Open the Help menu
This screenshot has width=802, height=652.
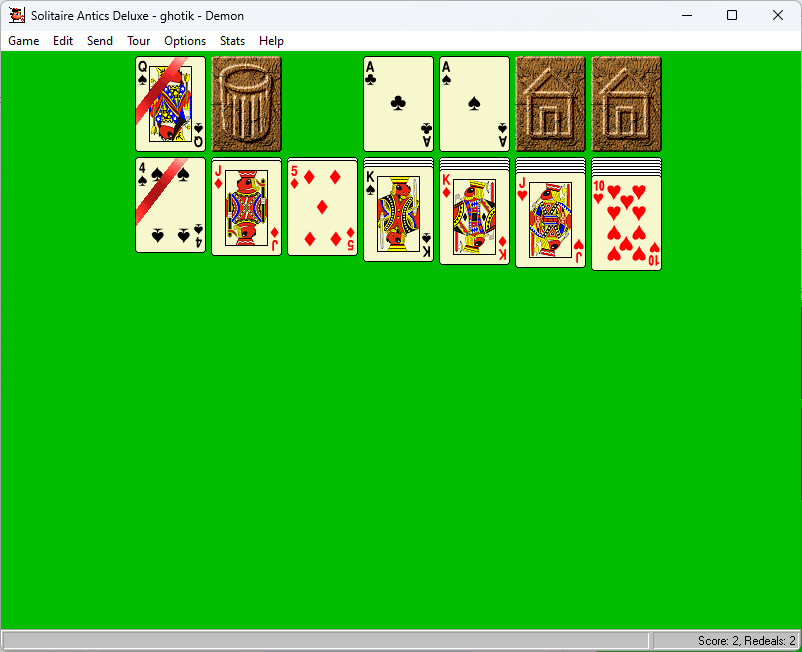click(271, 41)
